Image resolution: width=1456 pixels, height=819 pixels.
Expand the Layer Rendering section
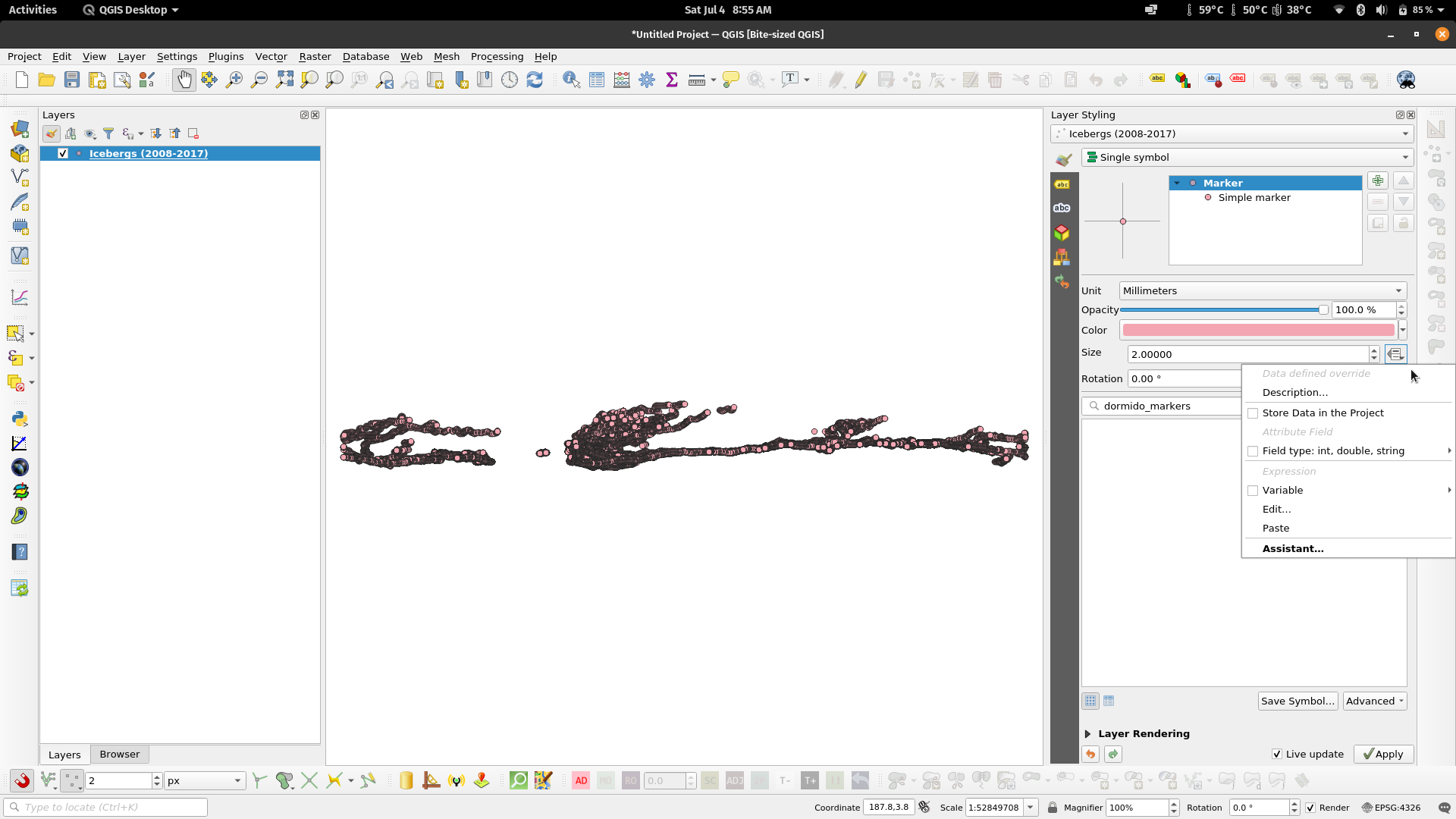point(1087,733)
